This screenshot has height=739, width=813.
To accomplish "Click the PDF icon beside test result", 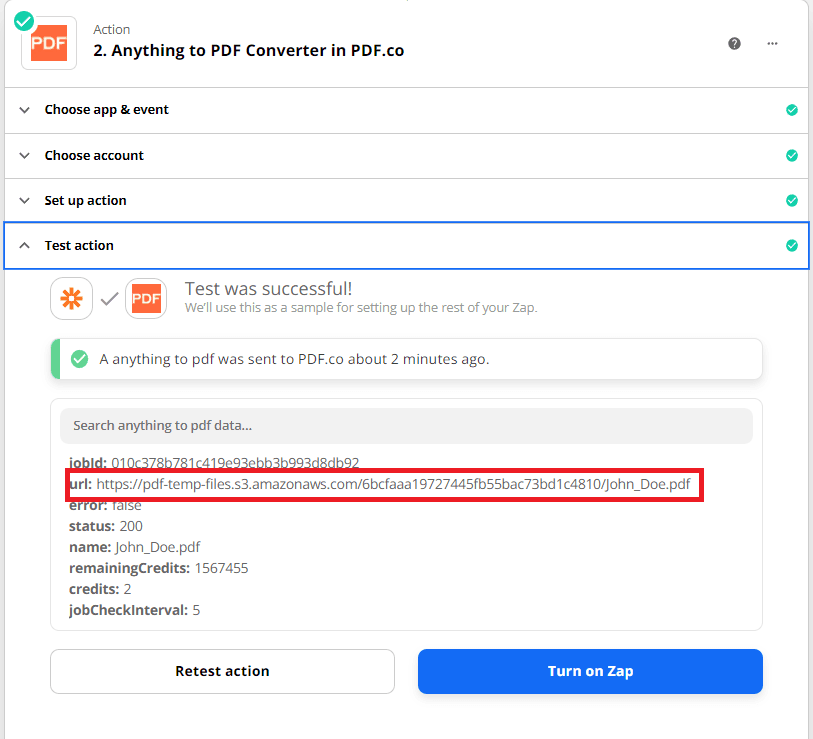I will coord(146,298).
